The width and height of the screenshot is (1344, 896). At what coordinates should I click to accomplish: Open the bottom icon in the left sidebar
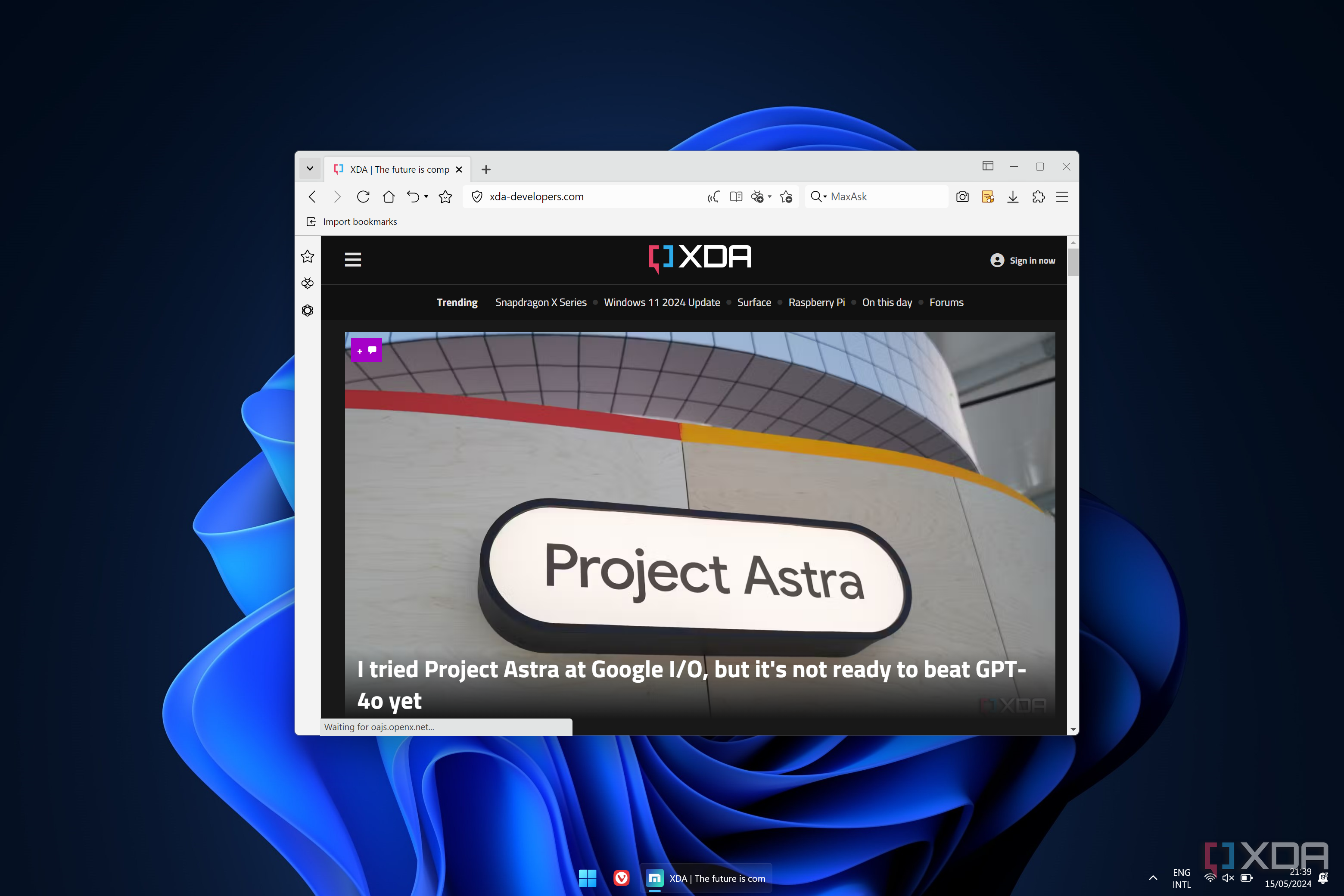pyautogui.click(x=308, y=310)
